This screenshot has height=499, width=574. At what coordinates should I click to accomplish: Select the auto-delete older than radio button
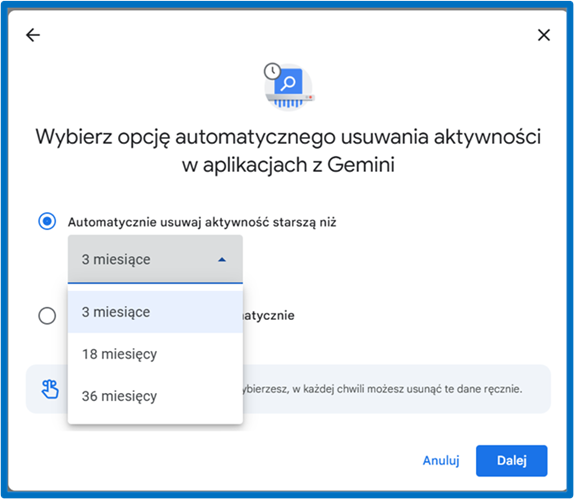coord(47,221)
